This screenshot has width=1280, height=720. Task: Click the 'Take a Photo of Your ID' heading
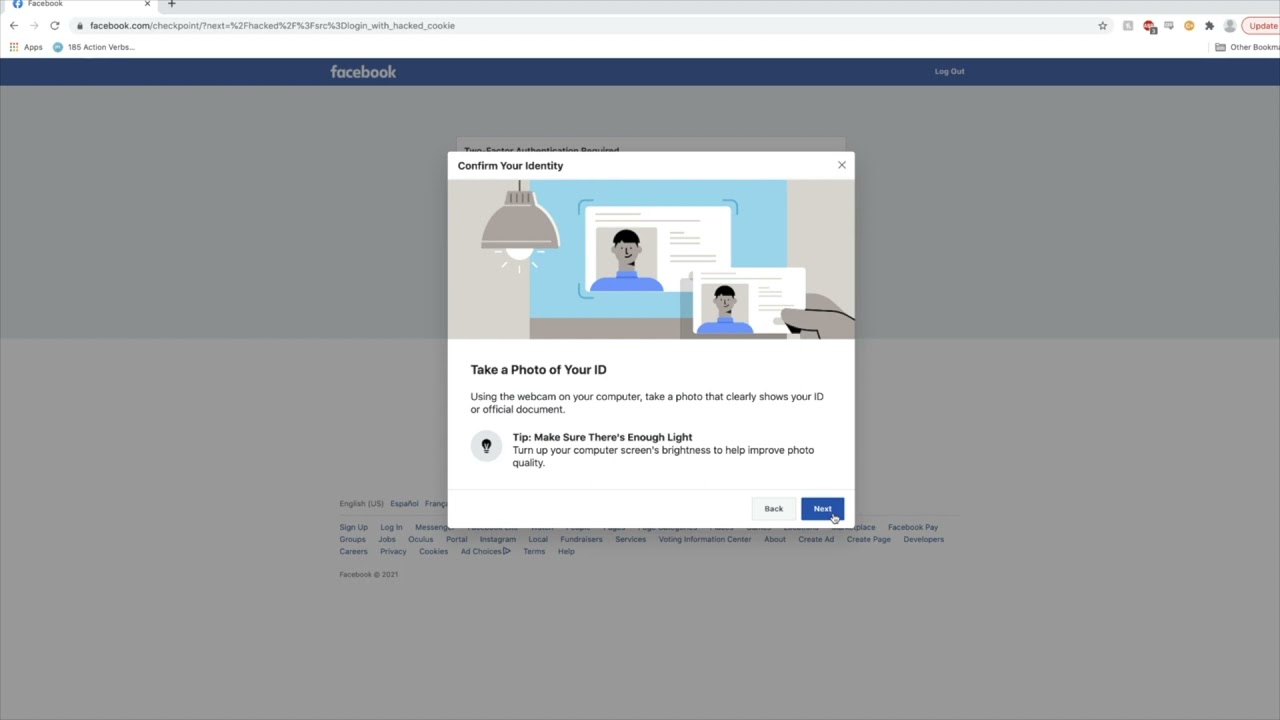[x=538, y=370]
